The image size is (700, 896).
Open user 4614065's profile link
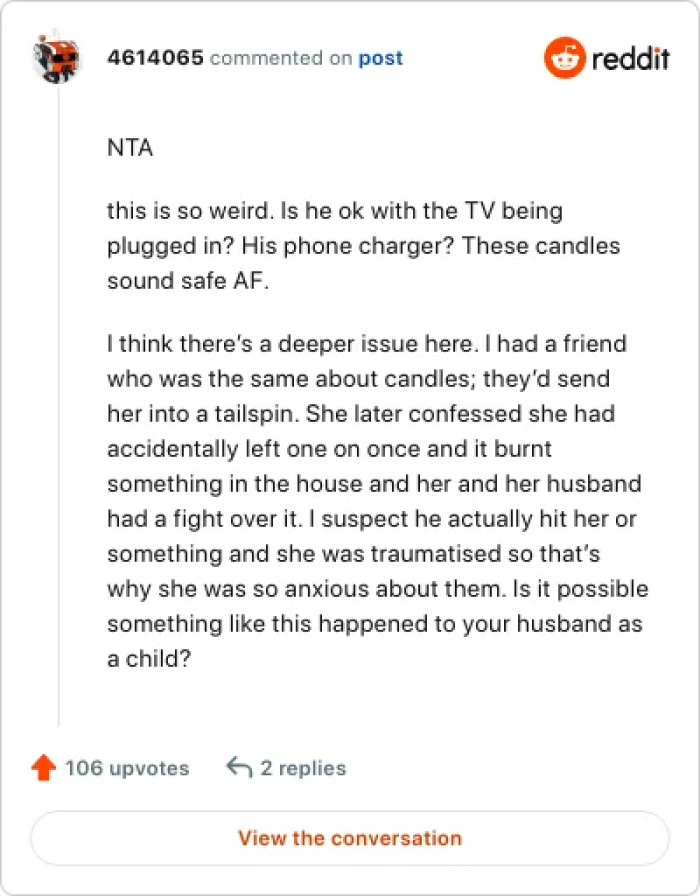tap(155, 58)
